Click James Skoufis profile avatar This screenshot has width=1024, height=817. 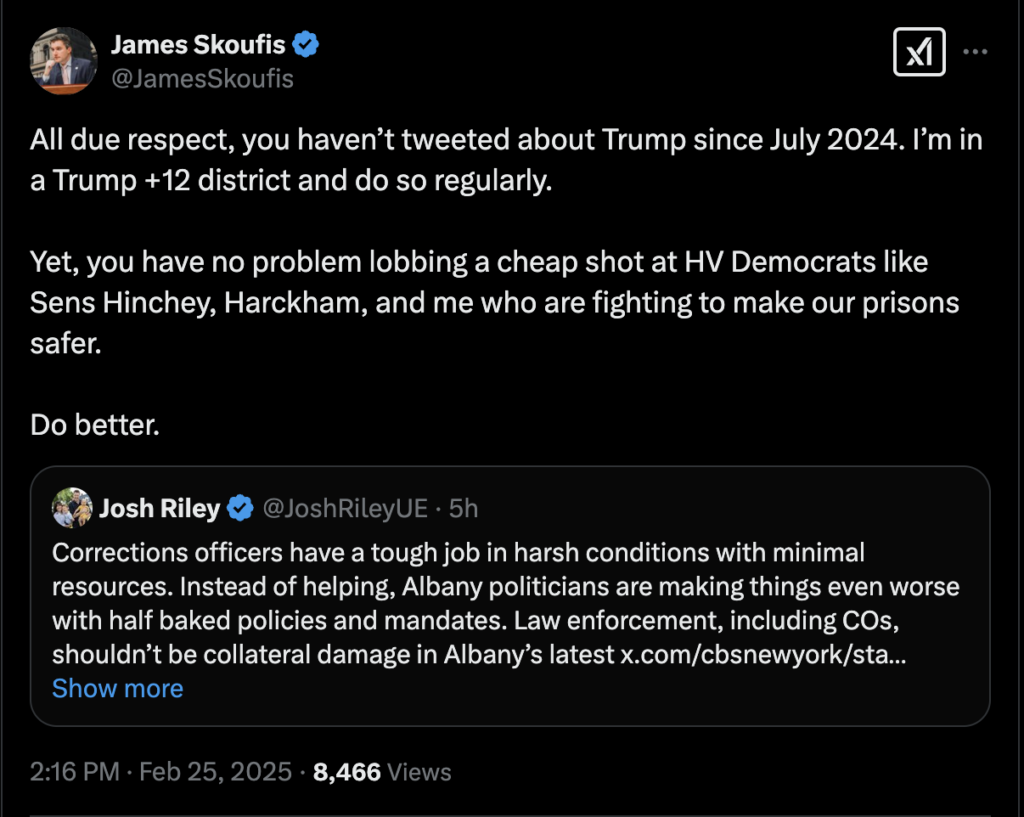64,61
